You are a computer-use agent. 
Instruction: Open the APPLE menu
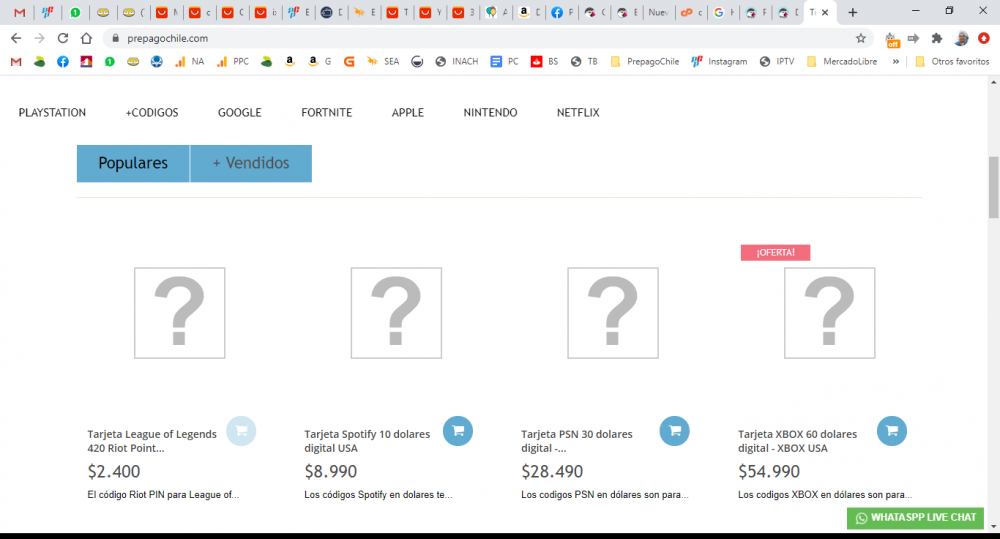(x=408, y=113)
